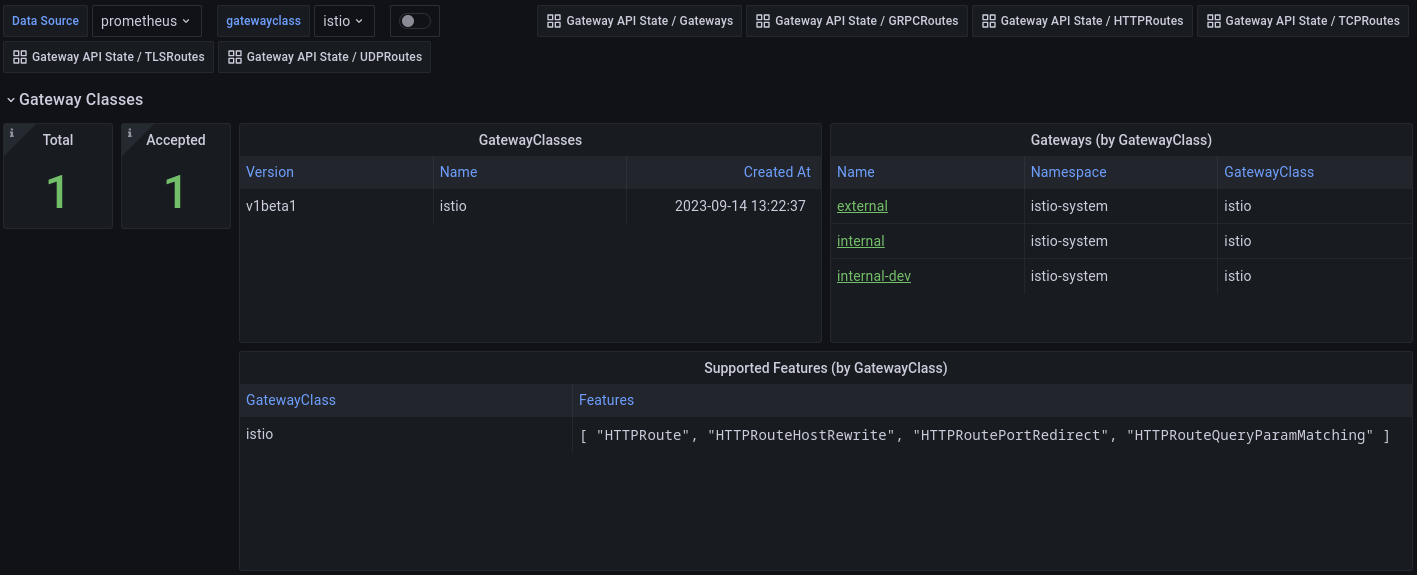Collapse the Gateway Classes row
The image size is (1417, 575).
[x=11, y=100]
